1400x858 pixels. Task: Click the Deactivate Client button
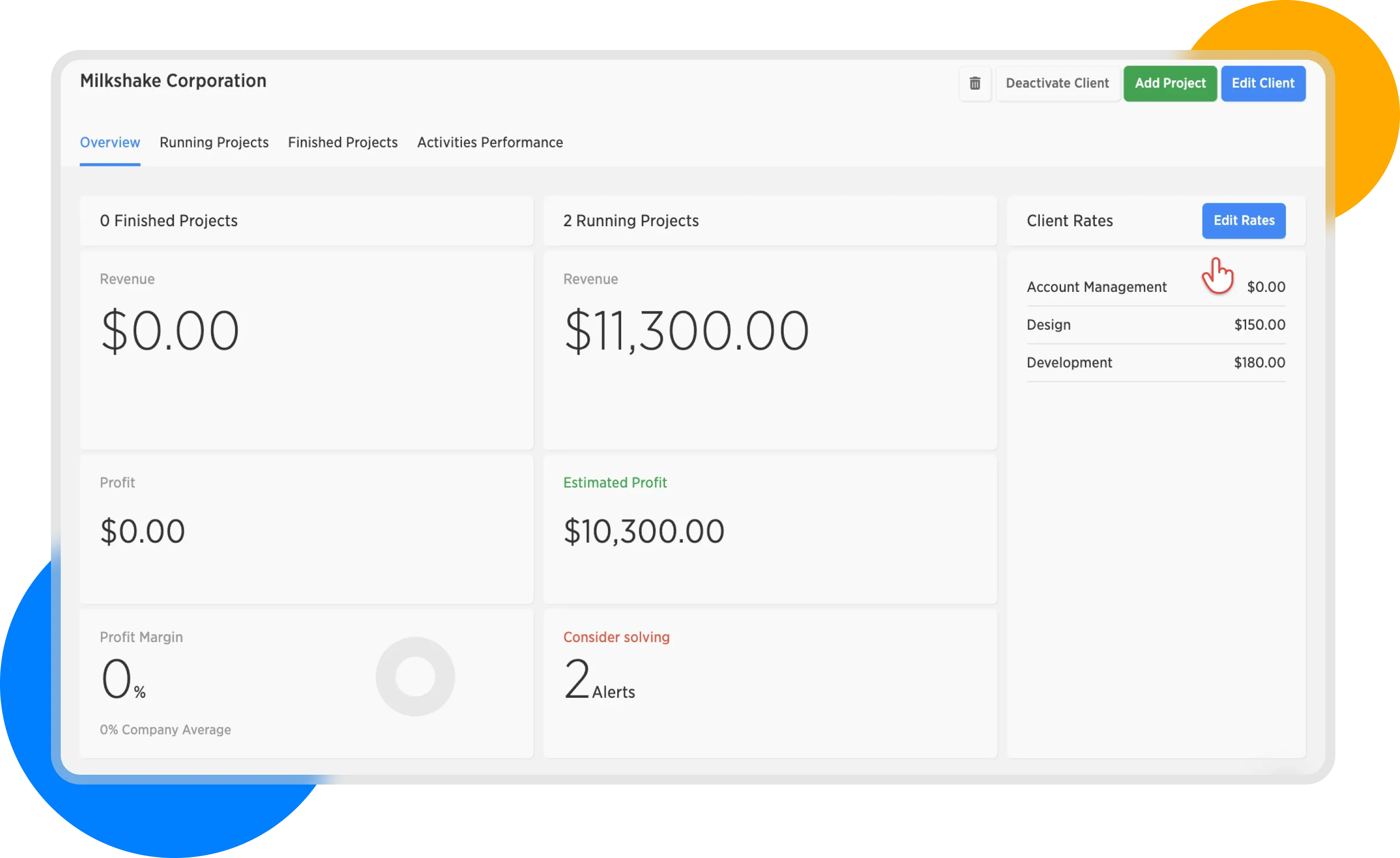[x=1057, y=84]
